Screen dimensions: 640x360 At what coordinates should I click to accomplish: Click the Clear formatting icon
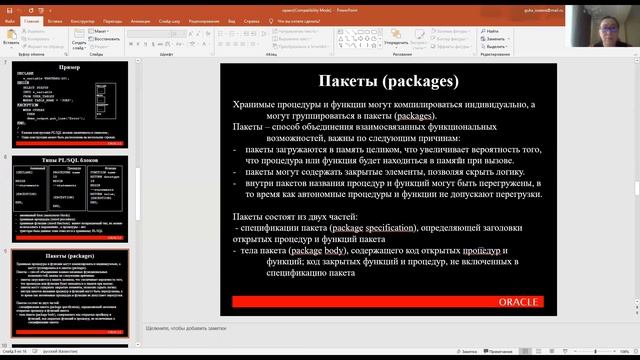[208, 34]
